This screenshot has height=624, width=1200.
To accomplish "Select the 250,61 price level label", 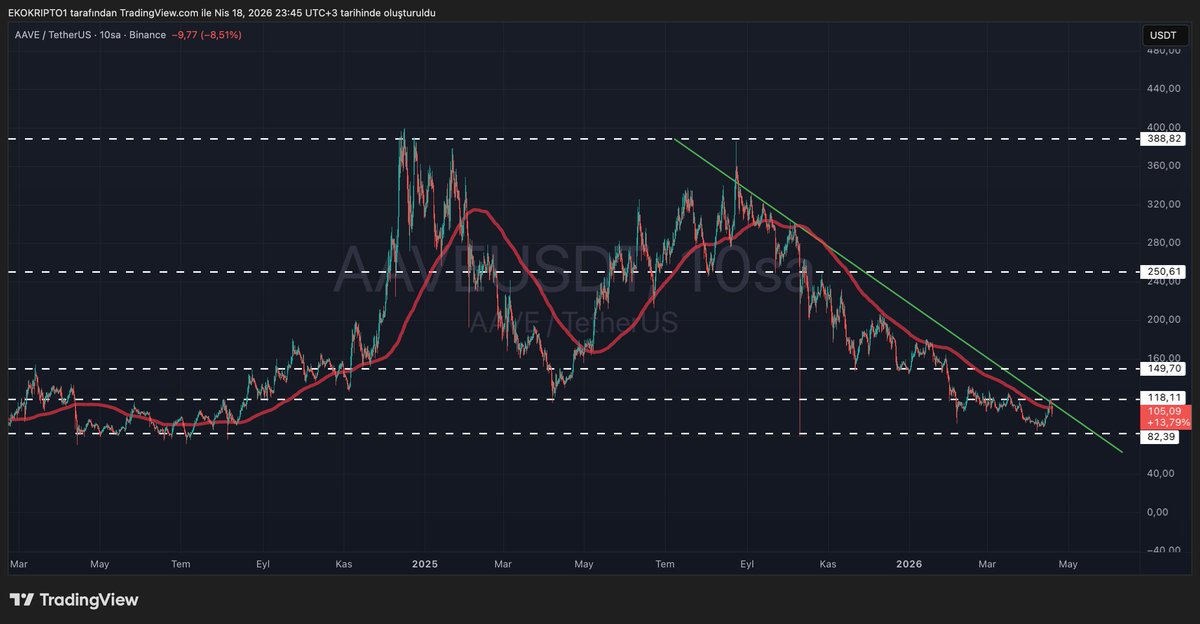I will pos(1163,272).
